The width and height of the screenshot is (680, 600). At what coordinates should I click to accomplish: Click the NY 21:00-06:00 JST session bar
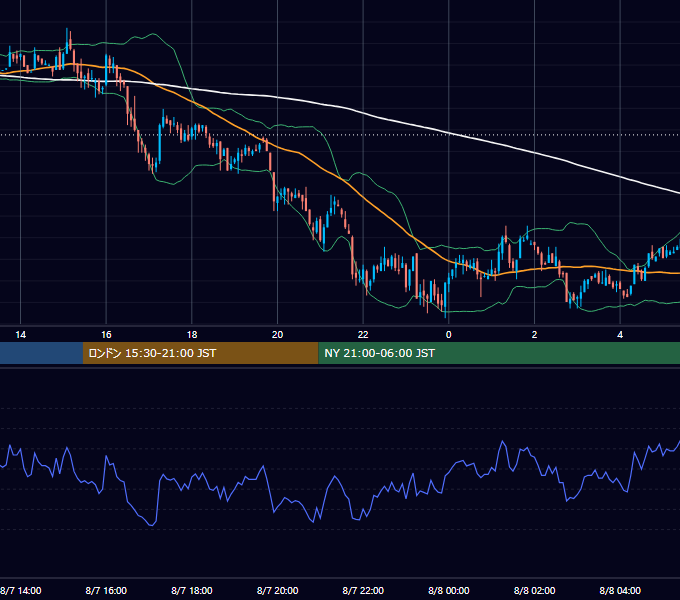pyautogui.click(x=499, y=353)
